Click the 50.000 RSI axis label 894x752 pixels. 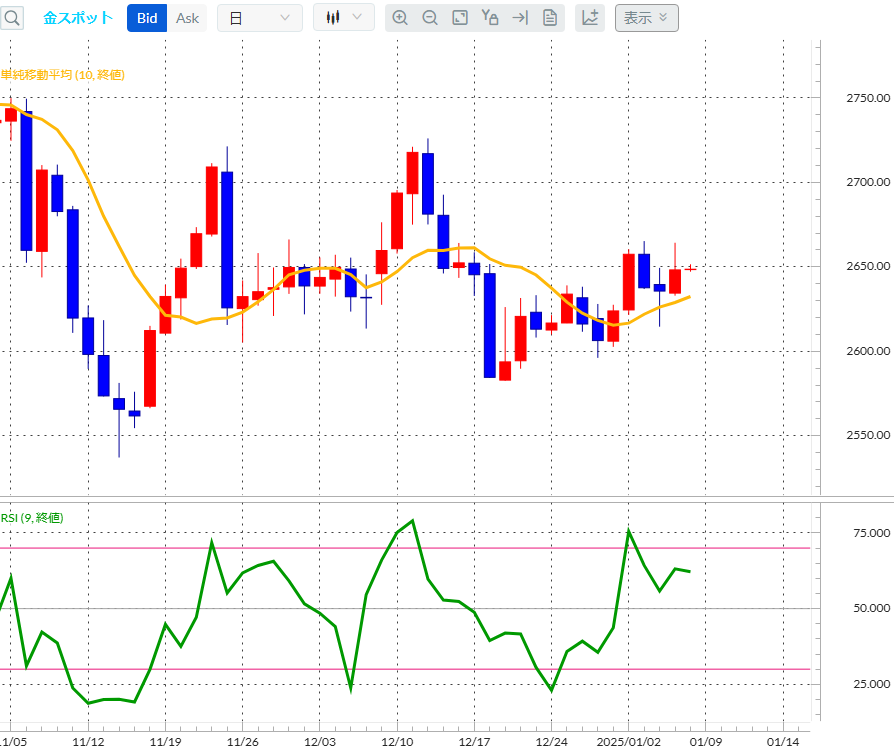tap(871, 608)
